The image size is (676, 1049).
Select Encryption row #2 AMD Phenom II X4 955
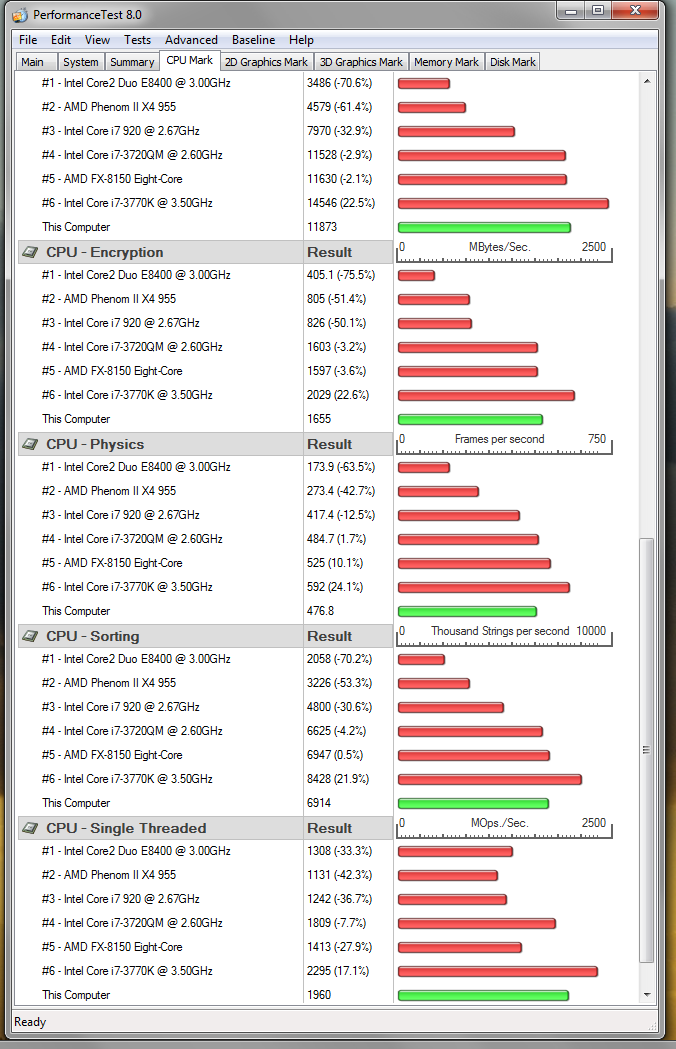click(108, 299)
